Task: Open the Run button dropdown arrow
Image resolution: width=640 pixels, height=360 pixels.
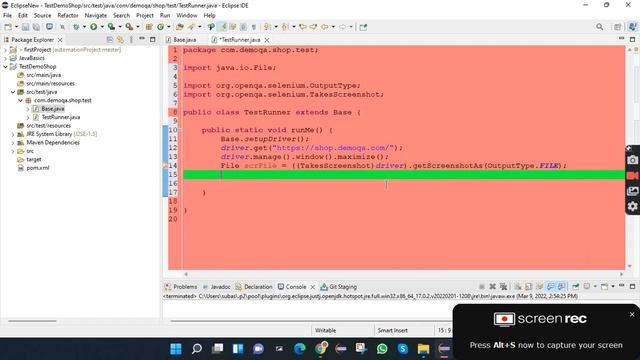Action: point(102,27)
